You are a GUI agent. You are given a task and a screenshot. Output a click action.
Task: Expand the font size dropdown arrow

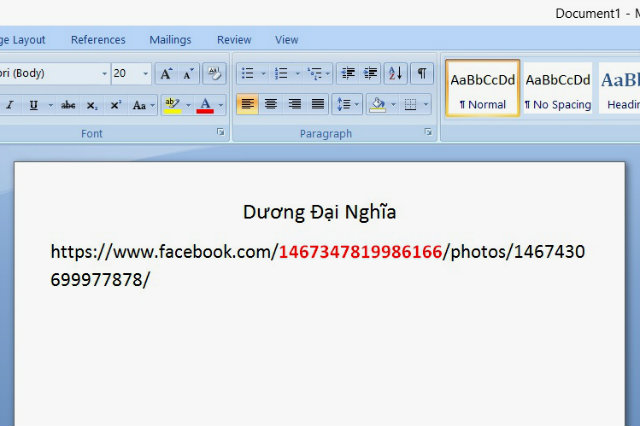[145, 73]
